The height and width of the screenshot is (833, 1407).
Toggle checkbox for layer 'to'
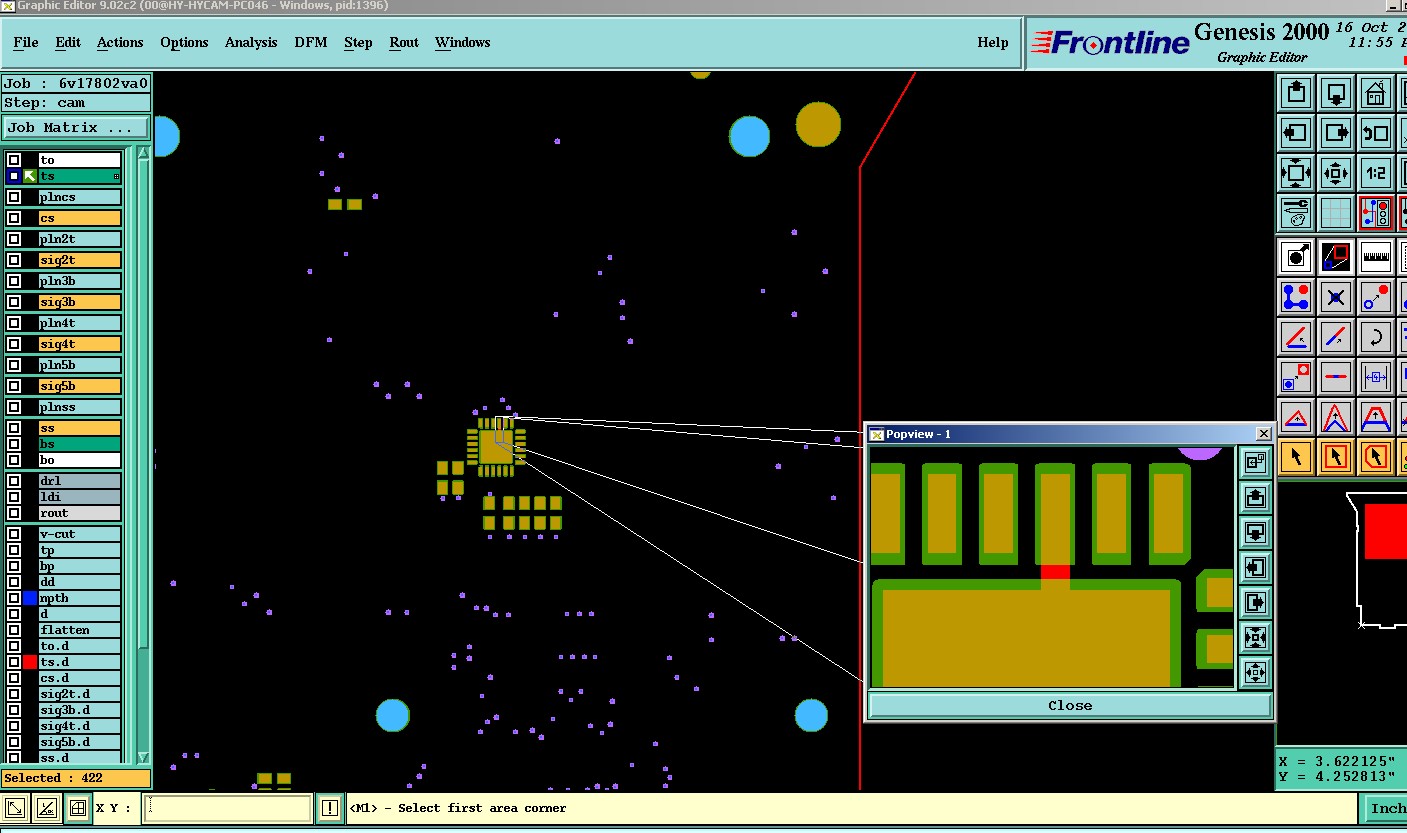coord(14,160)
